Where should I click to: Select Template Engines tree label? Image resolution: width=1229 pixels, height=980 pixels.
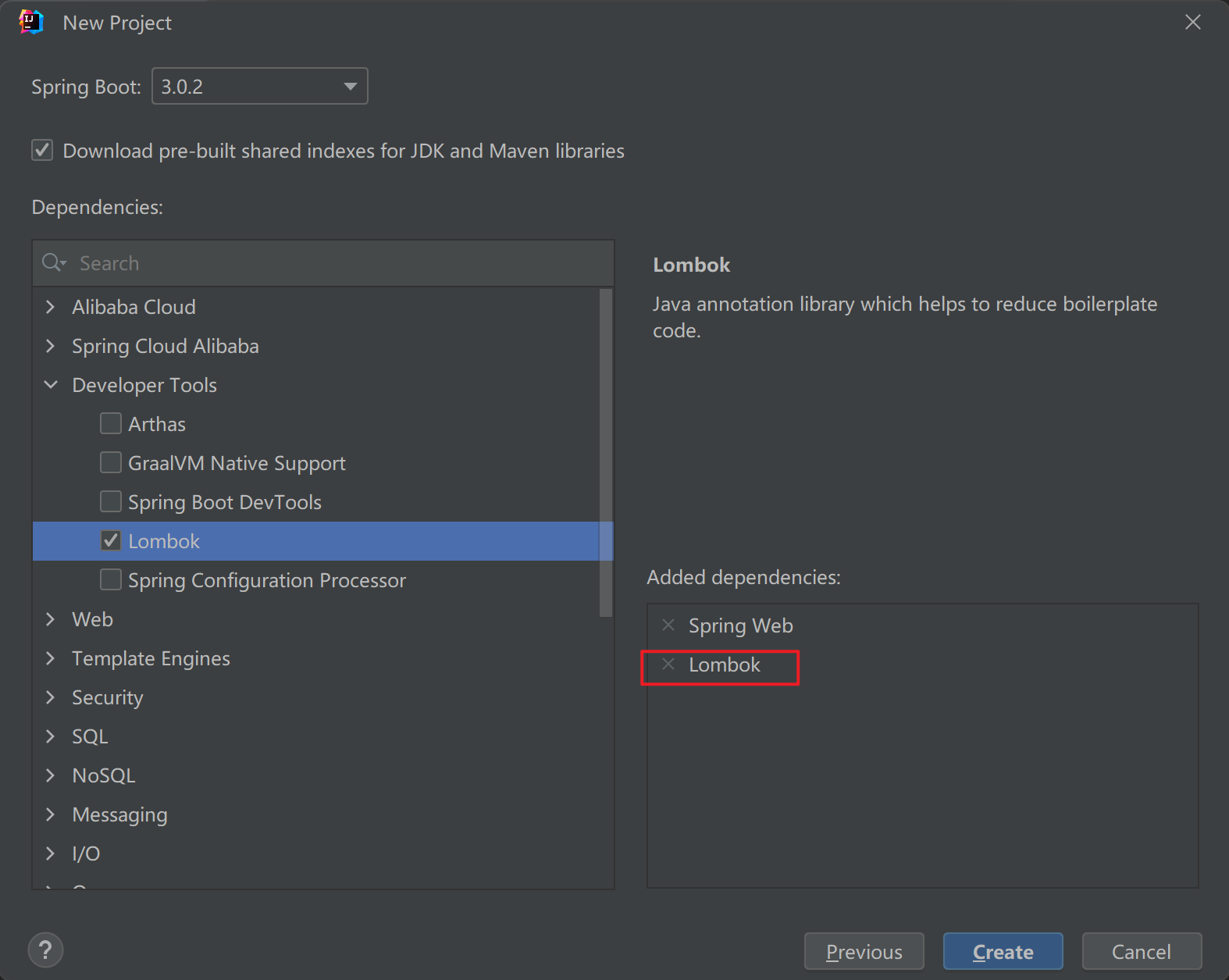151,658
